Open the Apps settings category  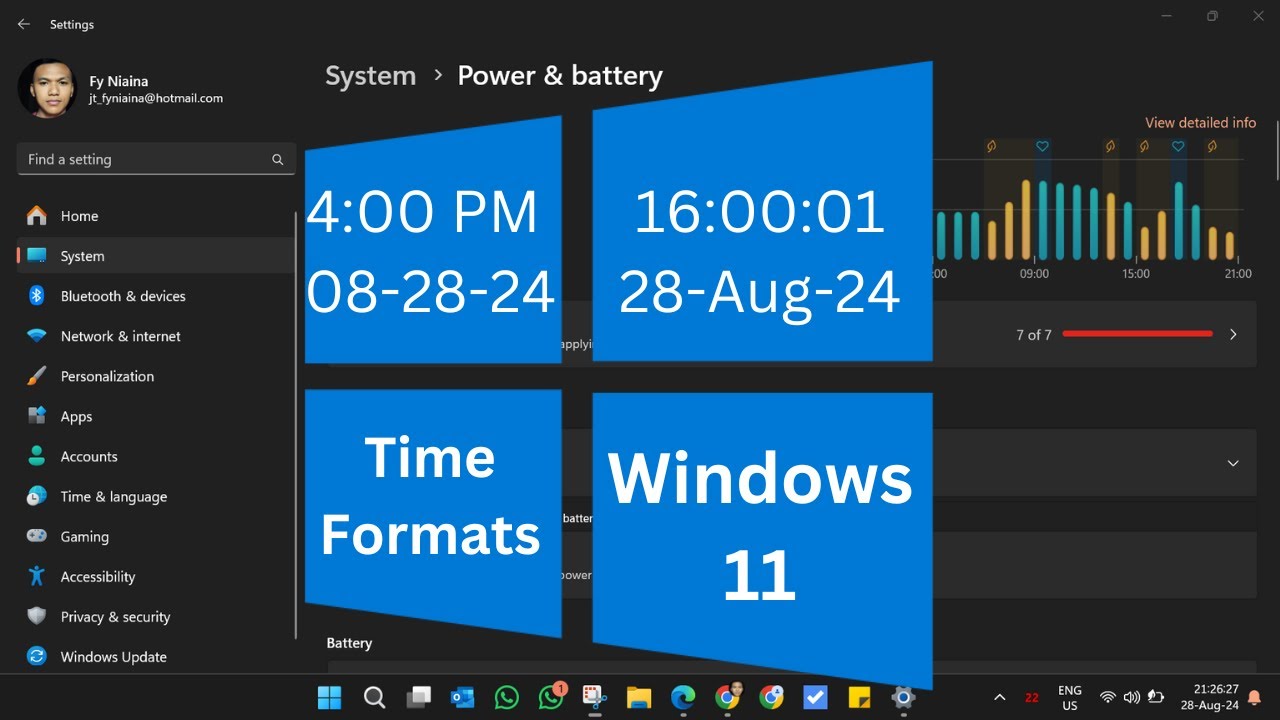pyautogui.click(x=156, y=416)
